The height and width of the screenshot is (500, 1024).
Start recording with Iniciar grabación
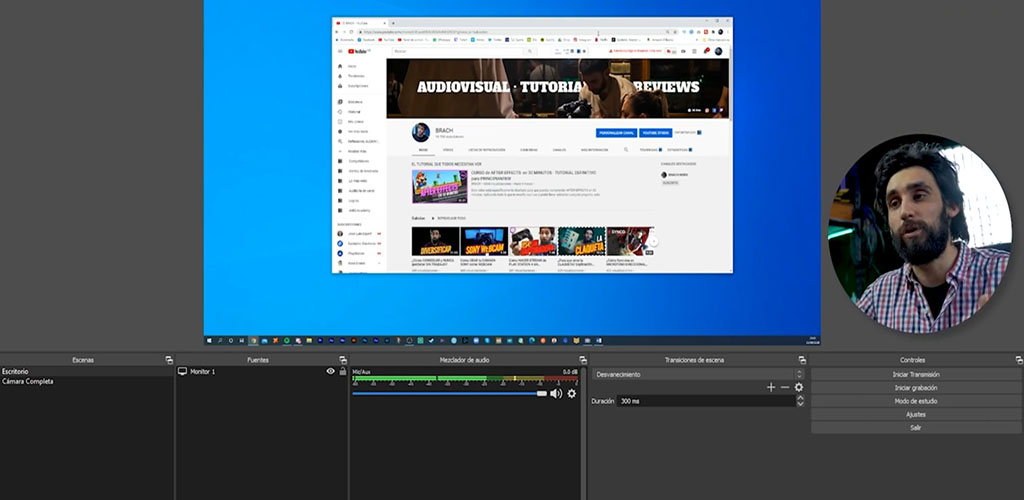(915, 387)
